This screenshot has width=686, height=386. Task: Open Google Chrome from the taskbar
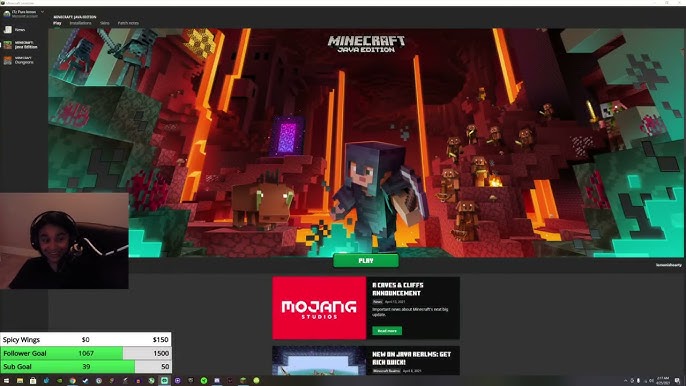[x=73, y=381]
